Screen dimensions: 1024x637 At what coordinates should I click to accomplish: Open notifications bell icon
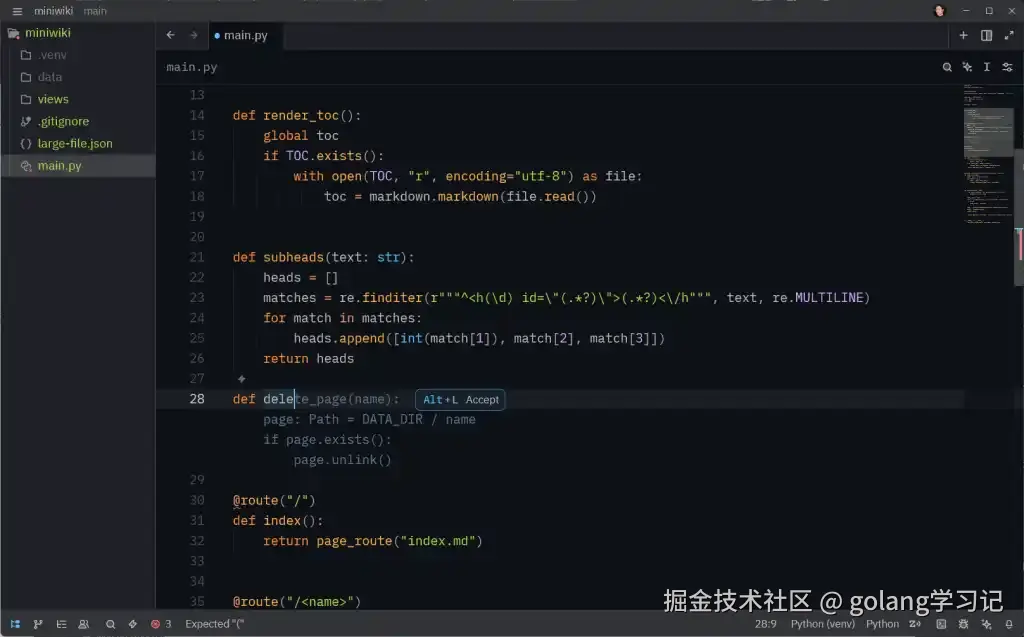[x=1008, y=624]
